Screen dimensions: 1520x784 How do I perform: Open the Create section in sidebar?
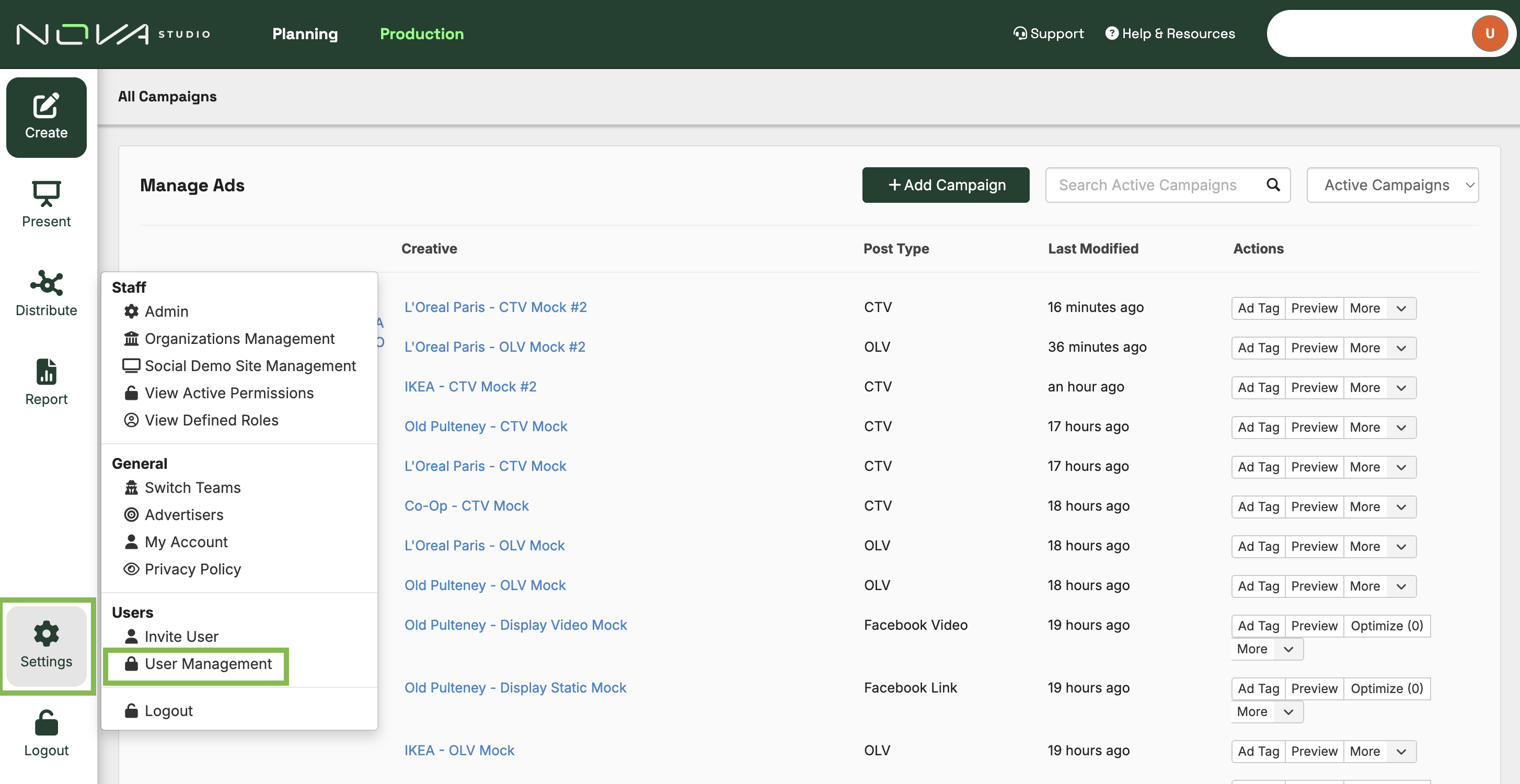[x=46, y=118]
